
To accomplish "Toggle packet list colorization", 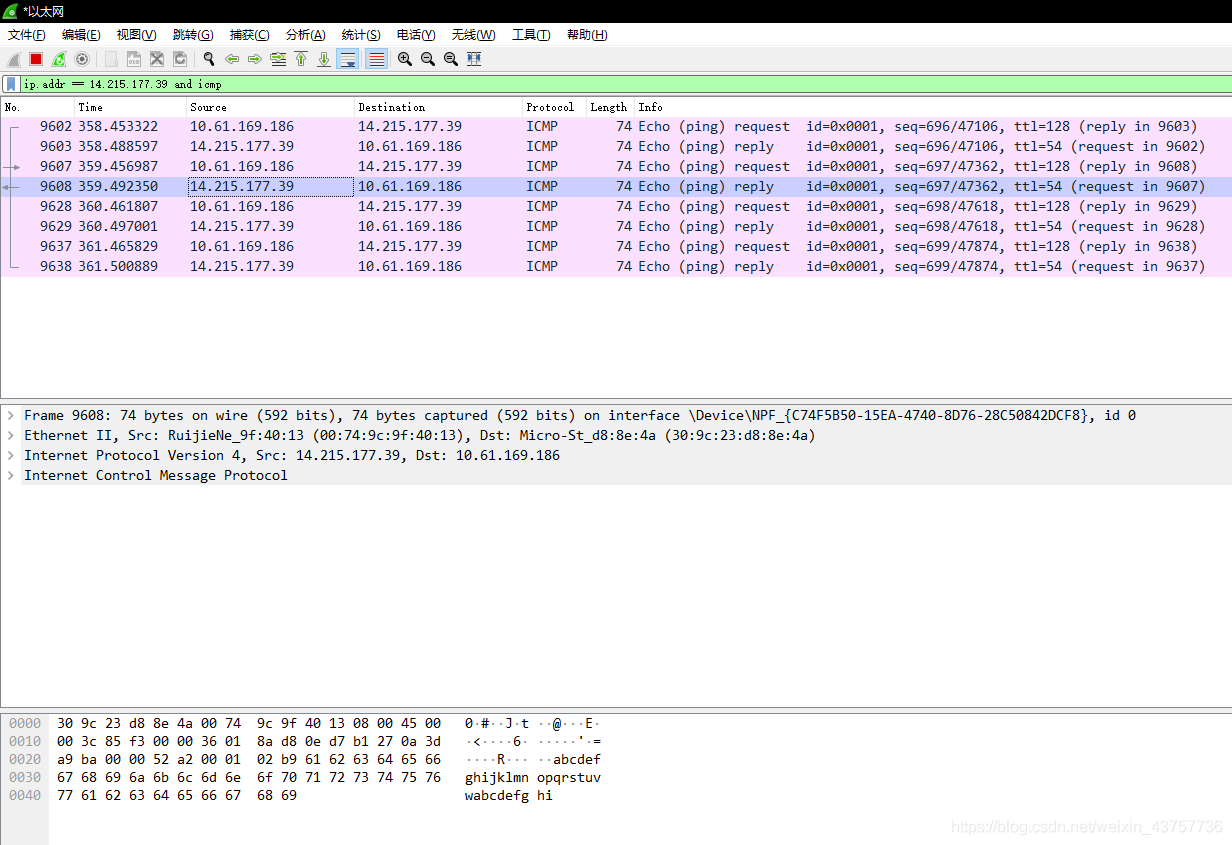I will click(x=376, y=59).
